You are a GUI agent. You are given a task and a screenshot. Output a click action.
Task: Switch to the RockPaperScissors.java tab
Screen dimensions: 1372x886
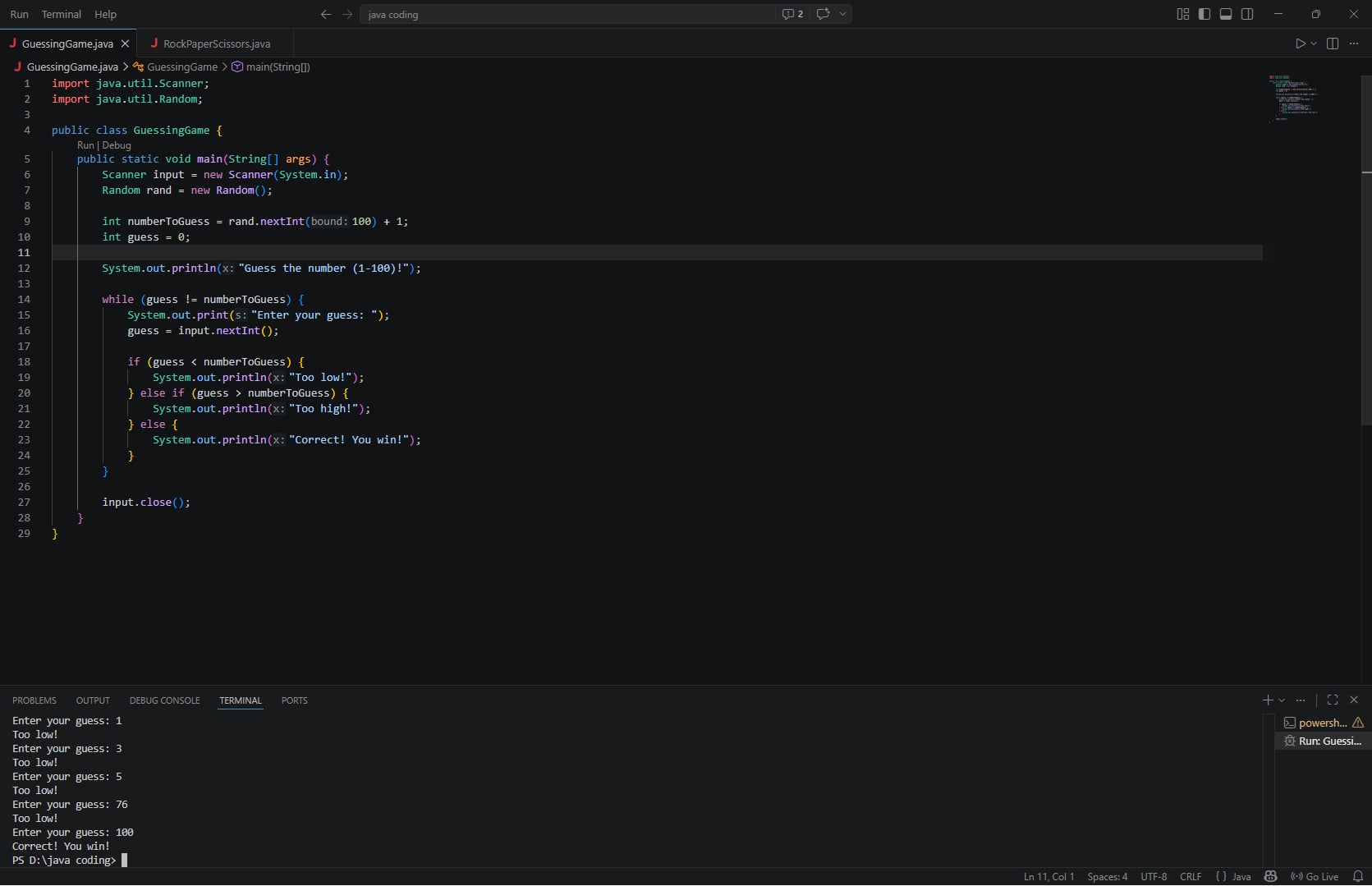(217, 44)
